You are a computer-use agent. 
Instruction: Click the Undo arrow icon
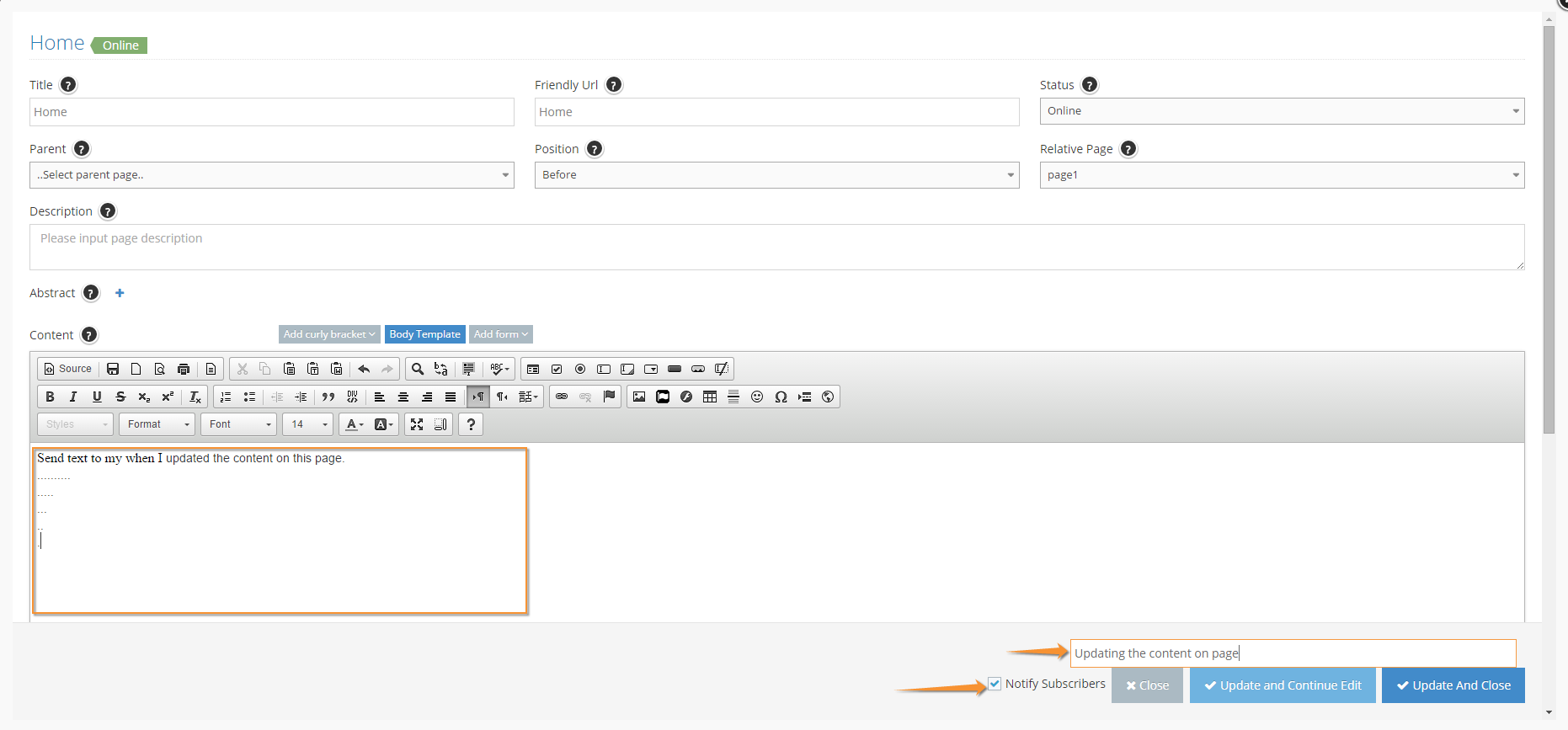point(364,369)
